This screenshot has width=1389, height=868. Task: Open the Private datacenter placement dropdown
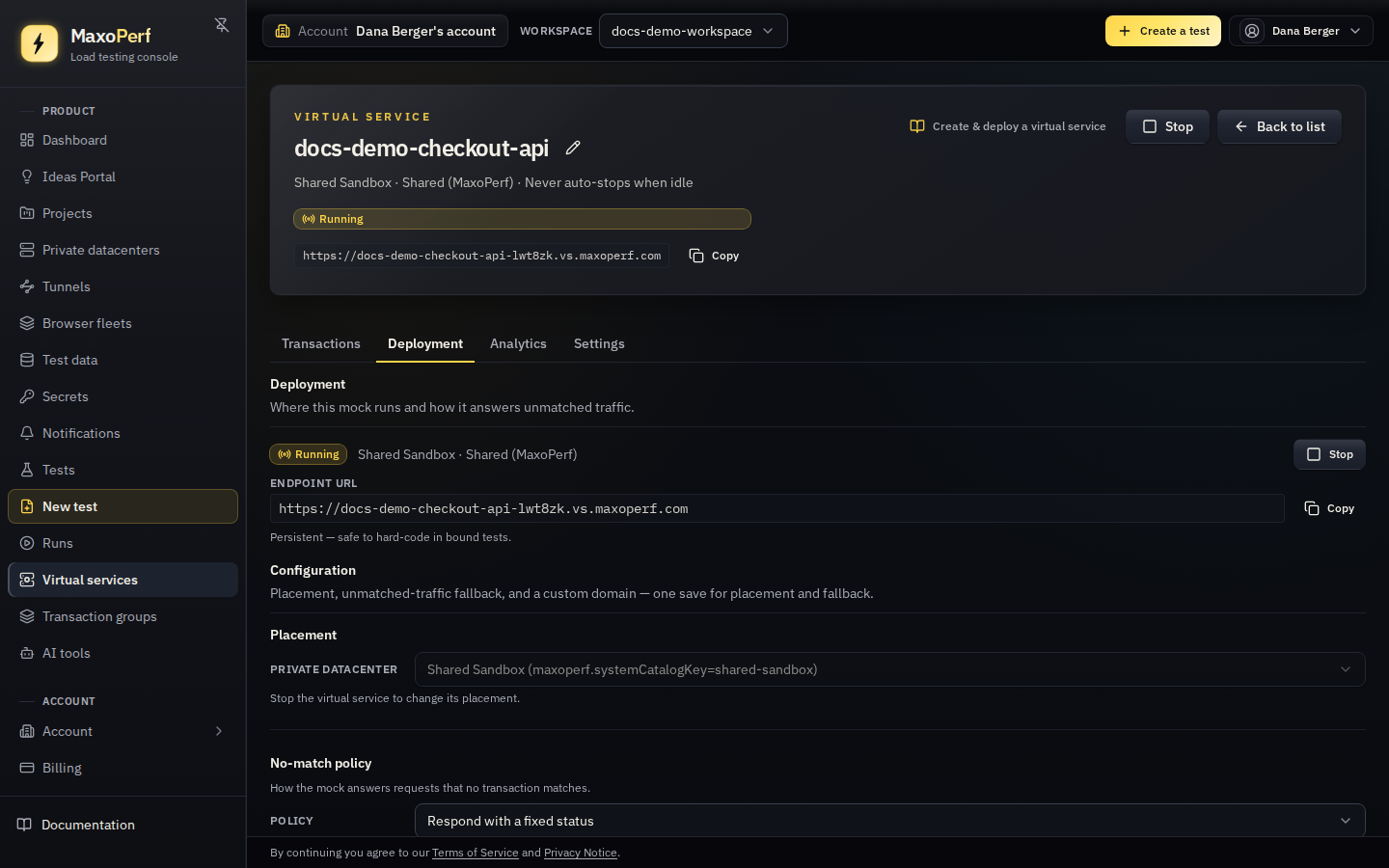[890, 669]
